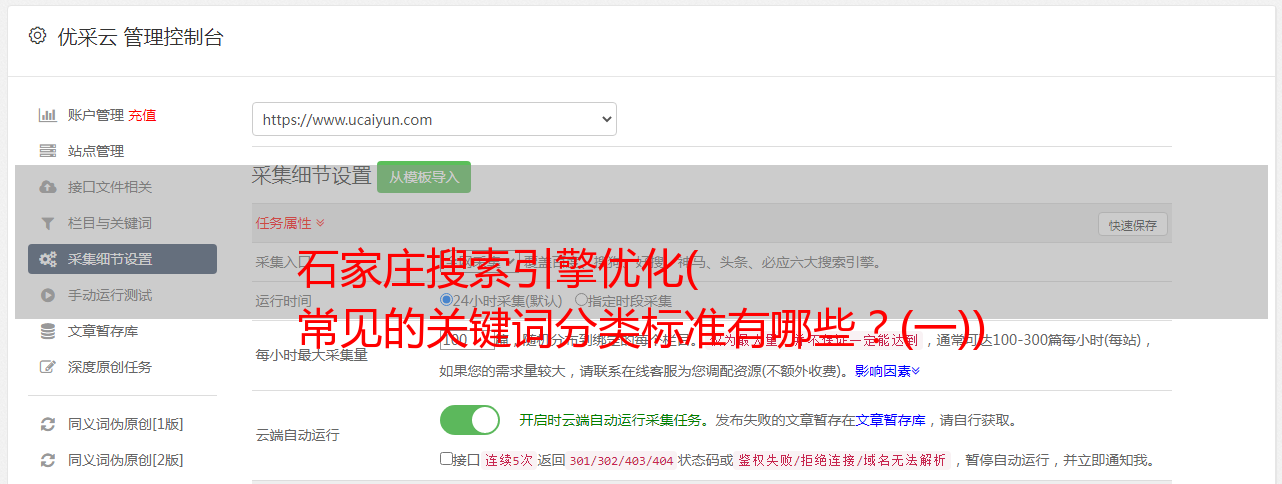Viewport: 1282px width, 484px height.
Task: Click the filter funnel icon for 栏目与关键词
Action: coord(47,223)
